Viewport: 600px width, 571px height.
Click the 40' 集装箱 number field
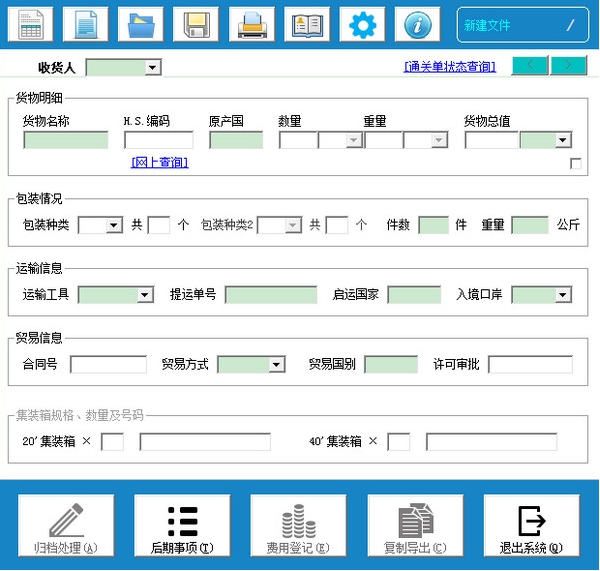point(492,442)
